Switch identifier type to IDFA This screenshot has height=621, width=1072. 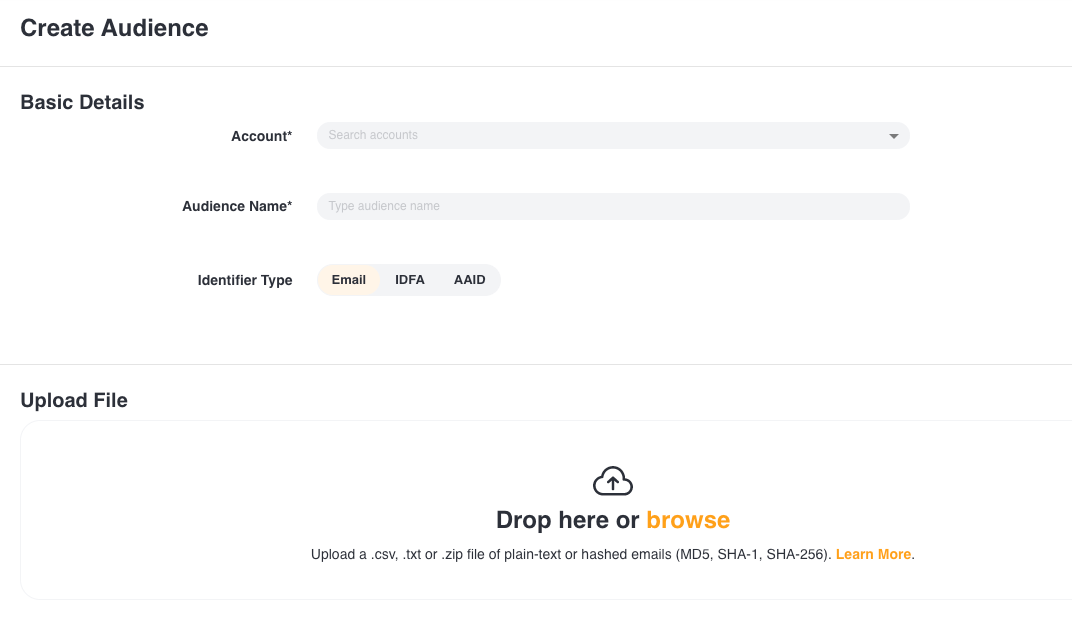410,280
